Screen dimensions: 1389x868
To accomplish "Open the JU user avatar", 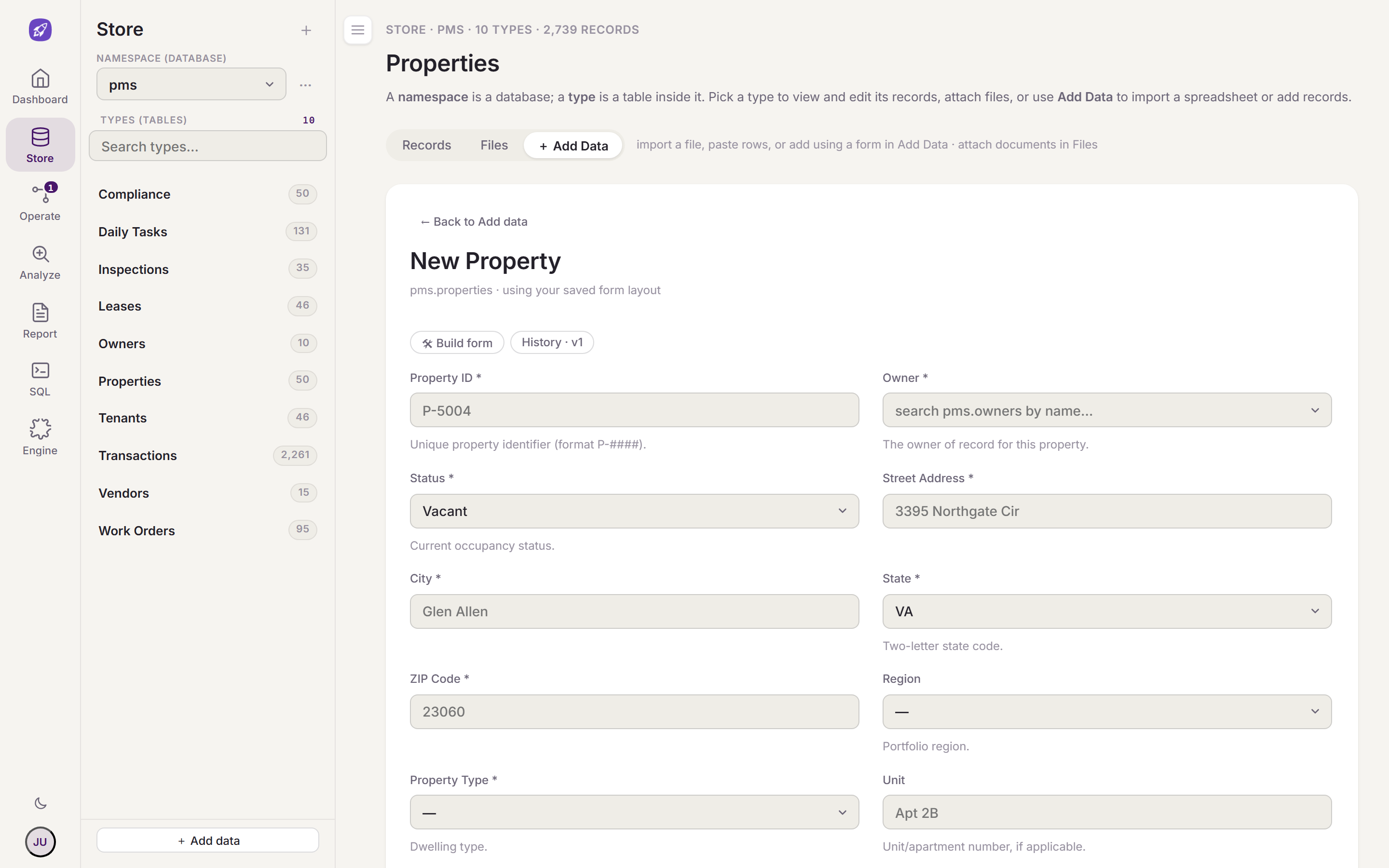I will click(40, 841).
